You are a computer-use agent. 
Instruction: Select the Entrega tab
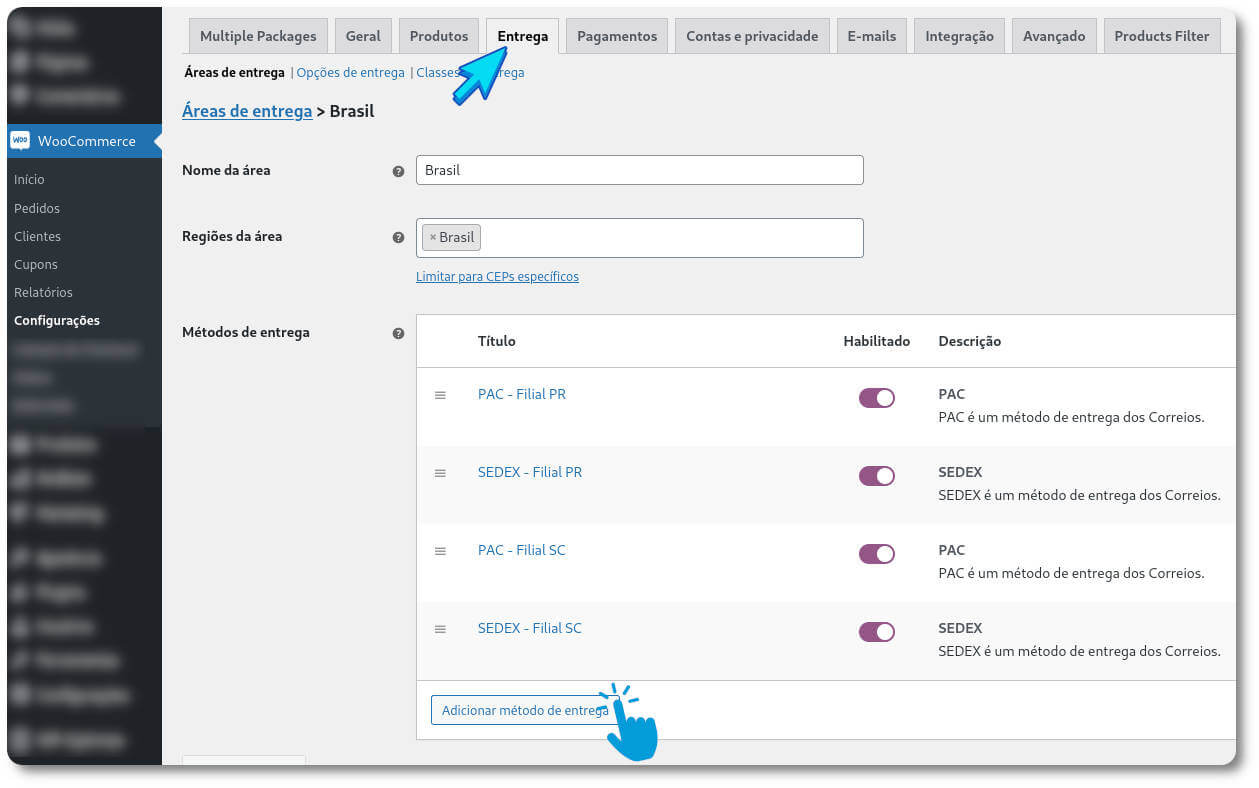[522, 36]
